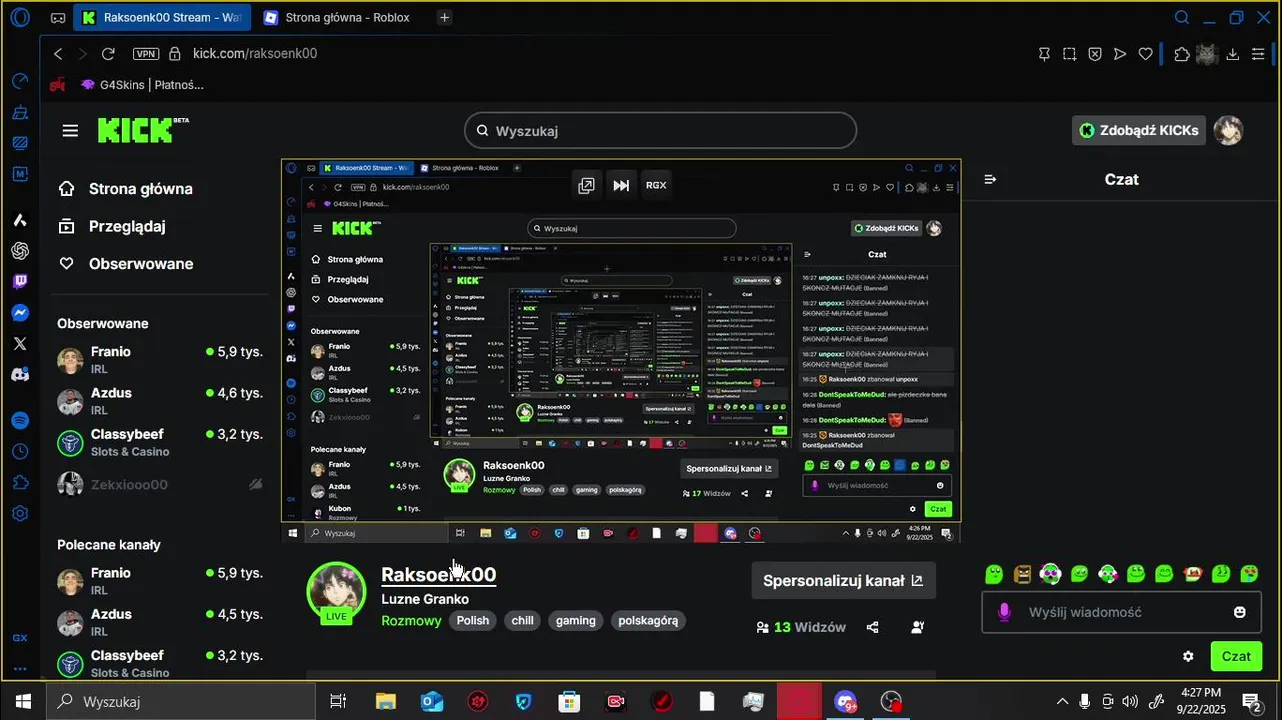The height and width of the screenshot is (720, 1282).
Task: Click the Wyślij wiadomość chat input
Action: pyautogui.click(x=1121, y=612)
